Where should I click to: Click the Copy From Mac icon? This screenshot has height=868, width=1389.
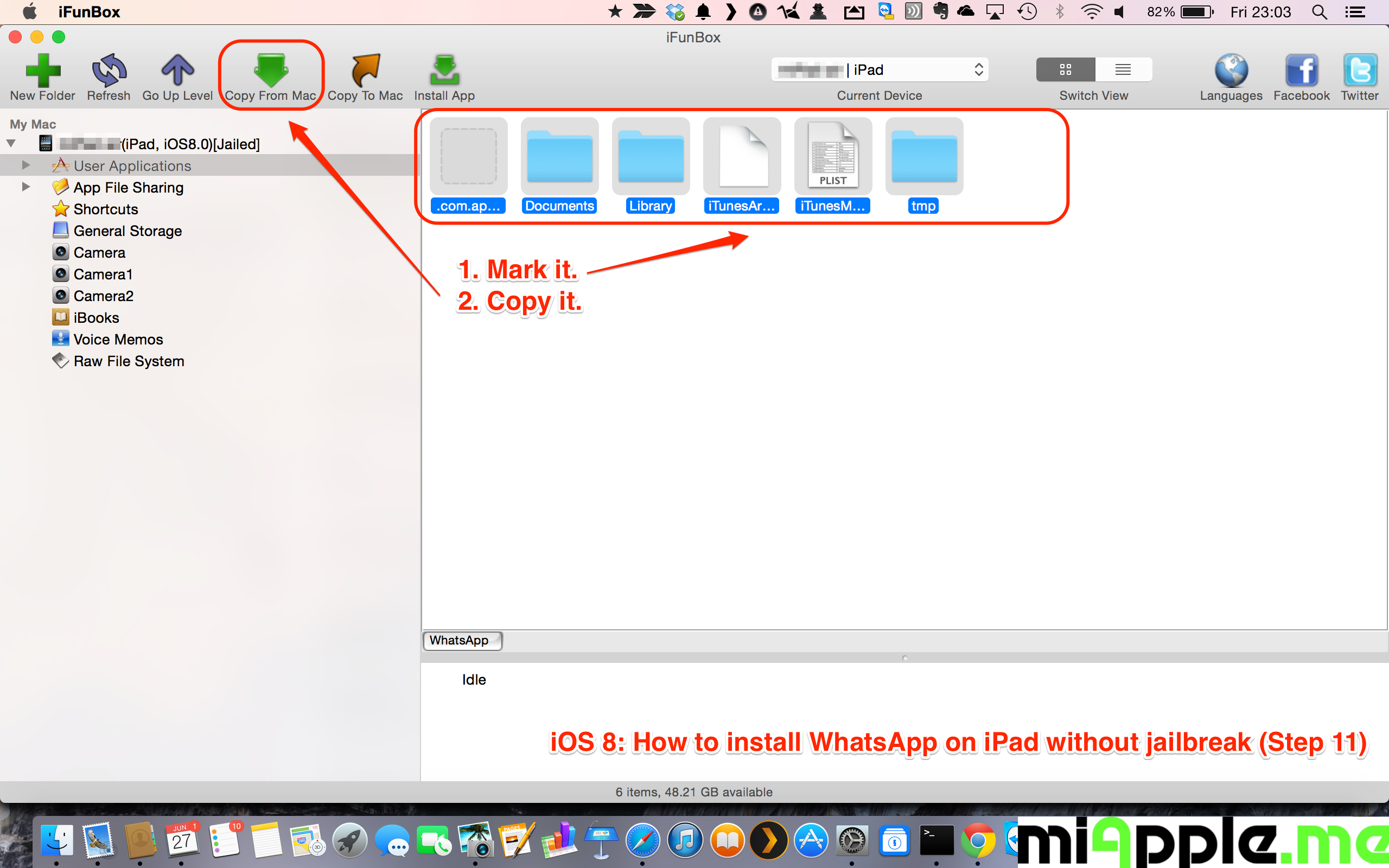[270, 71]
